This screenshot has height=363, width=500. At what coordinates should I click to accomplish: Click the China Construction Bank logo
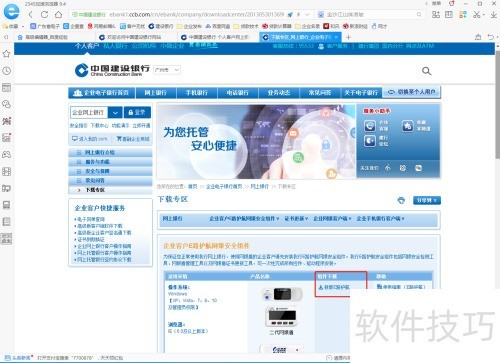pos(112,70)
